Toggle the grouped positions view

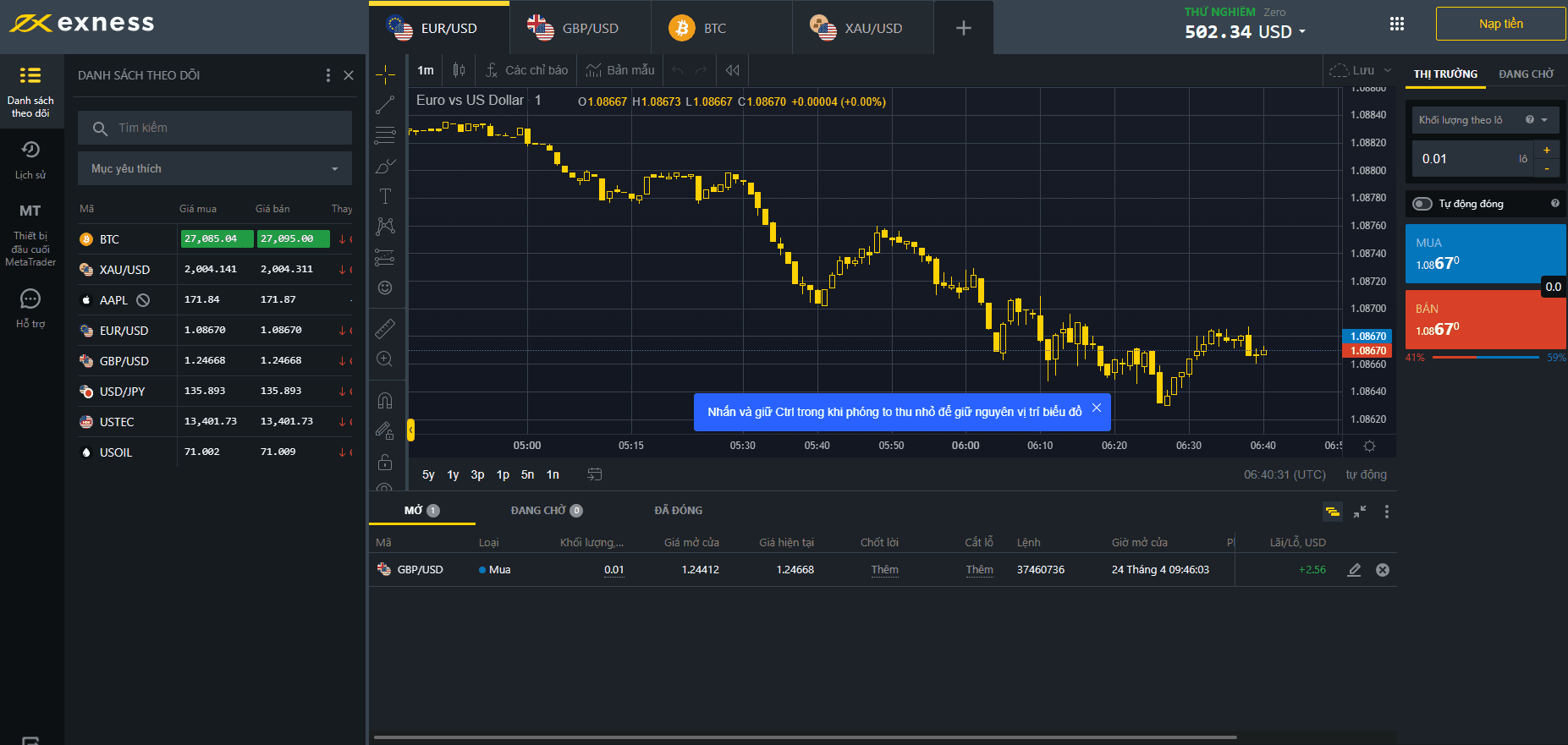pos(1333,512)
